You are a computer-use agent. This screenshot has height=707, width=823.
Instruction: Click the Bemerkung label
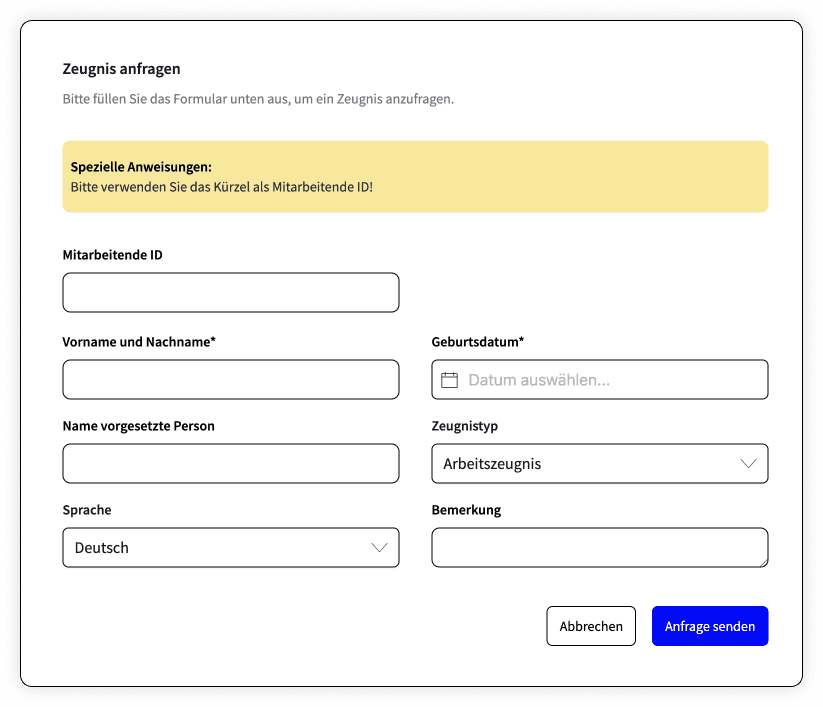click(x=466, y=510)
